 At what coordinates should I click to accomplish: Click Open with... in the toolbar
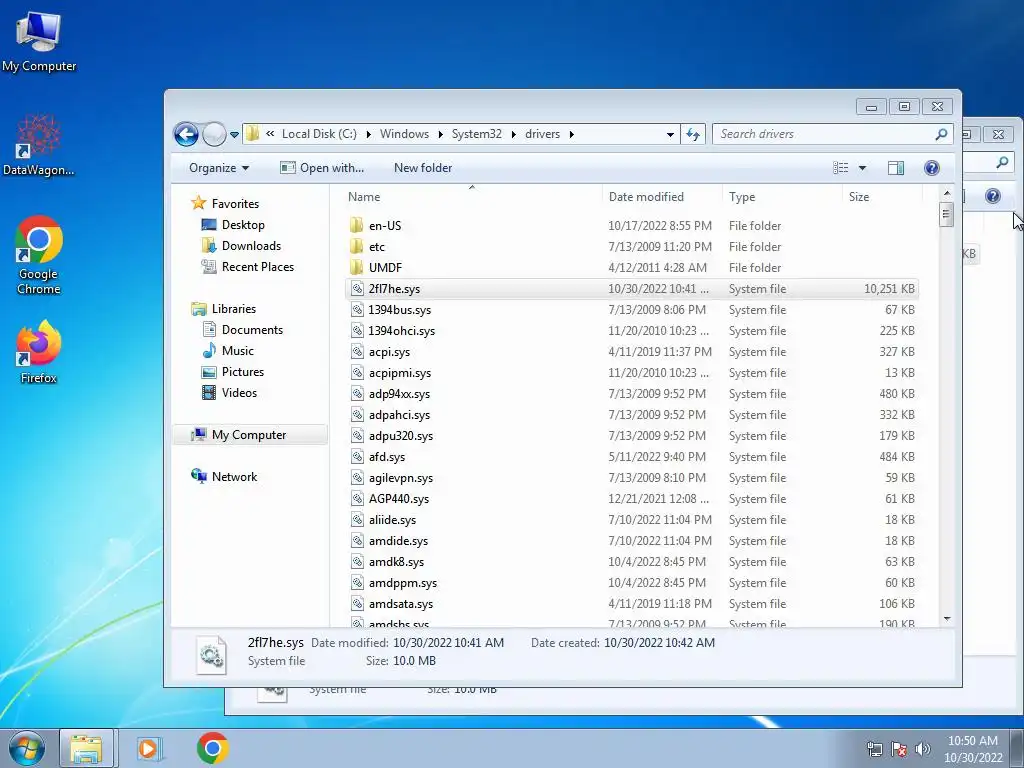tap(322, 168)
